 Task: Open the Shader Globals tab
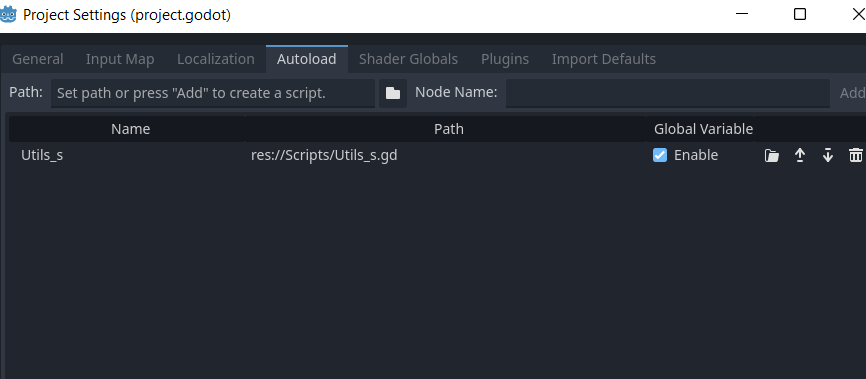tap(408, 59)
